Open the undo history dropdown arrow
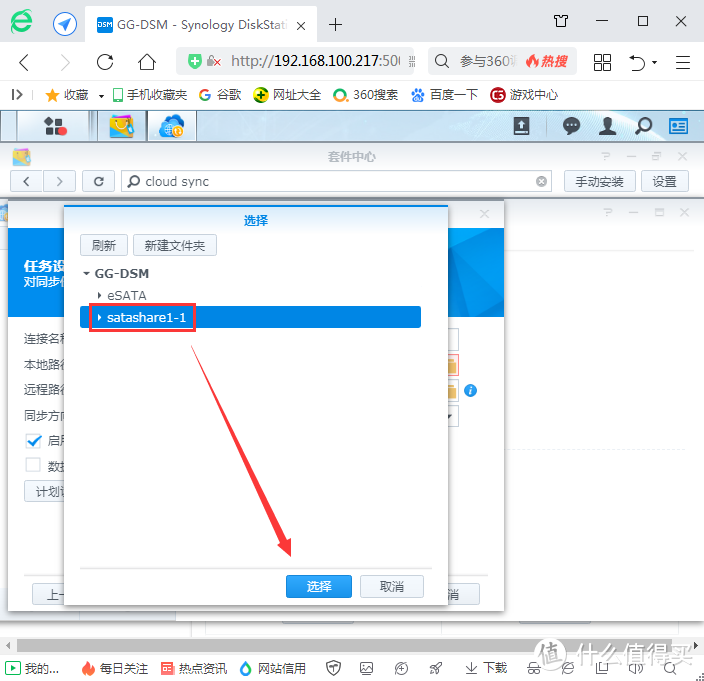Screen dimensions: 704x681 pyautogui.click(x=655, y=62)
